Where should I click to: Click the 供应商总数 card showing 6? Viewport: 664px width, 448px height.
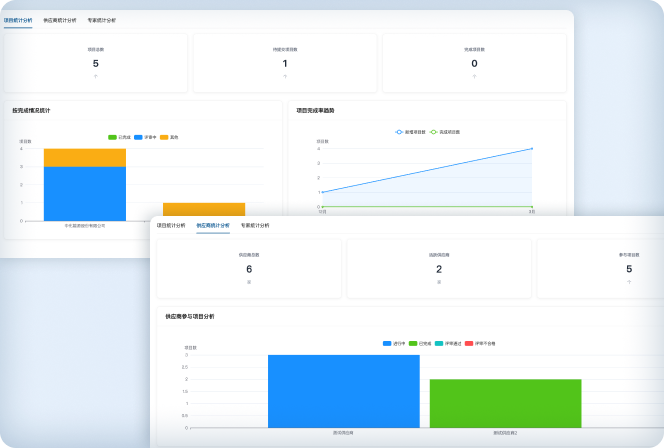pyautogui.click(x=249, y=268)
